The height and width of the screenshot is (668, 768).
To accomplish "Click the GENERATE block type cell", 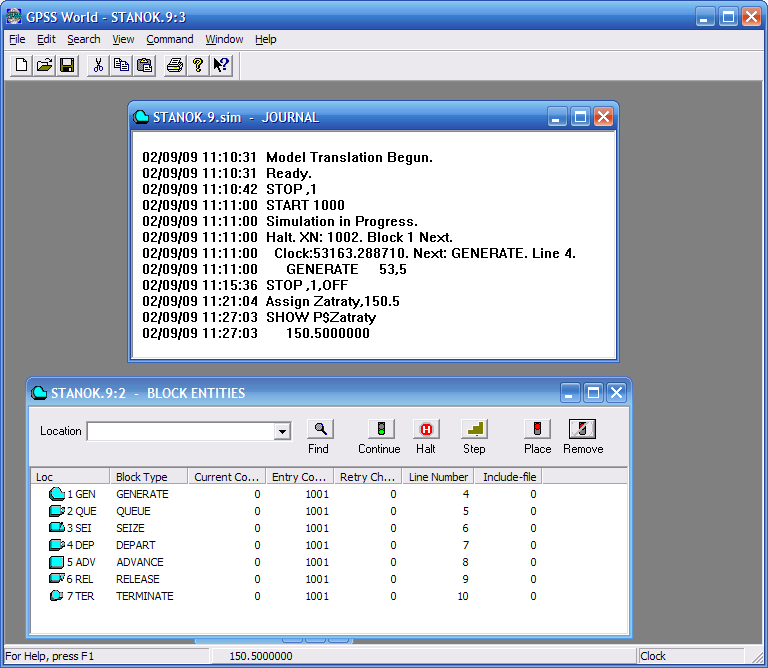I will click(x=142, y=494).
